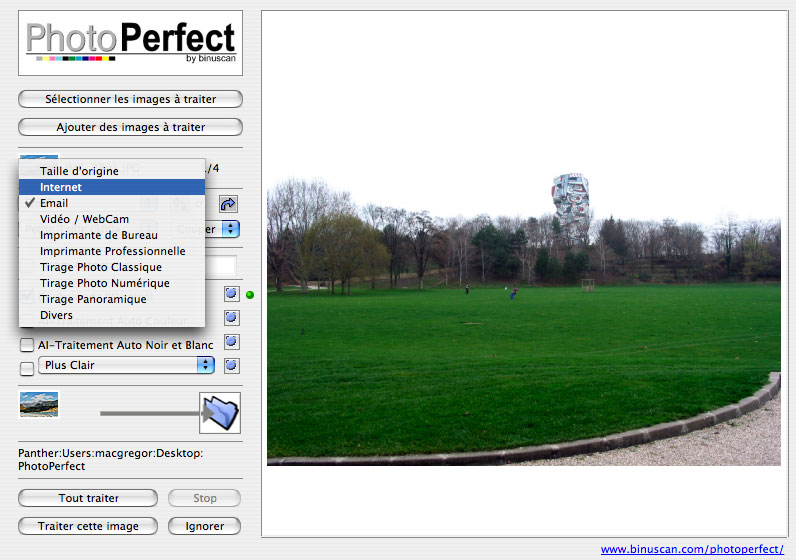This screenshot has height=560, width=796.
Task: Click the mountain landscape output thumbnail
Action: [39, 404]
